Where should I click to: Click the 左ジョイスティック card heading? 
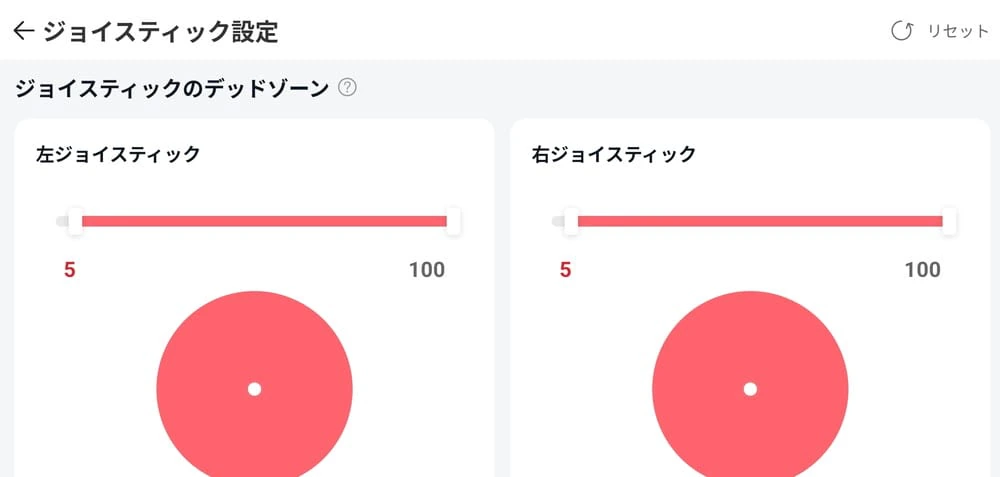(118, 154)
